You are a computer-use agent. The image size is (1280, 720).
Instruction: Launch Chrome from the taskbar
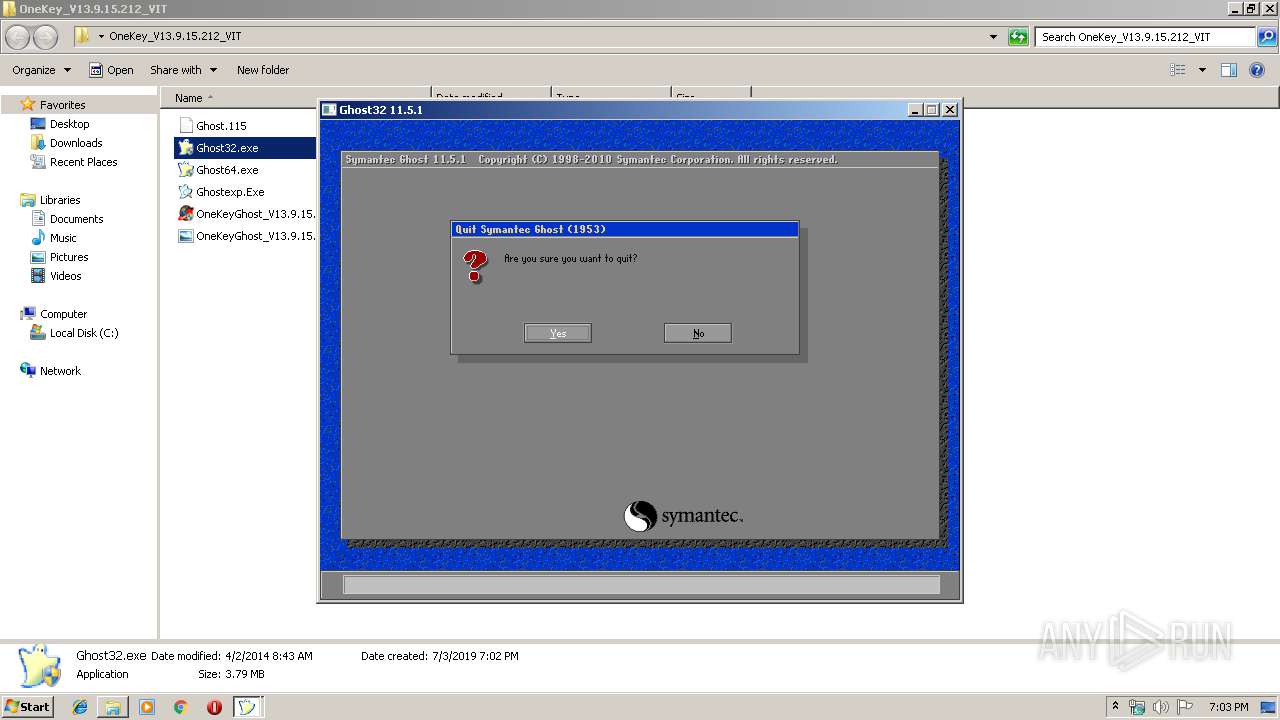point(180,707)
